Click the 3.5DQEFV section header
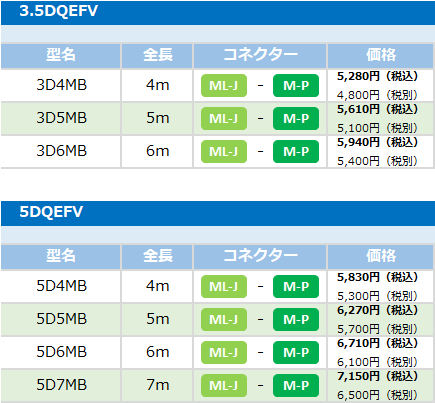 [218, 13]
